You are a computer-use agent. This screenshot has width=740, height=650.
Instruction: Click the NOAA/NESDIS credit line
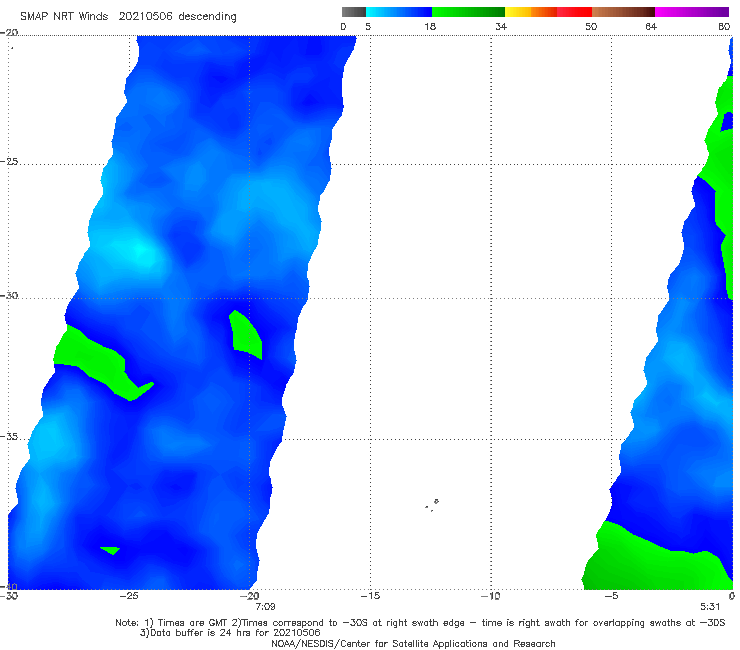click(413, 643)
